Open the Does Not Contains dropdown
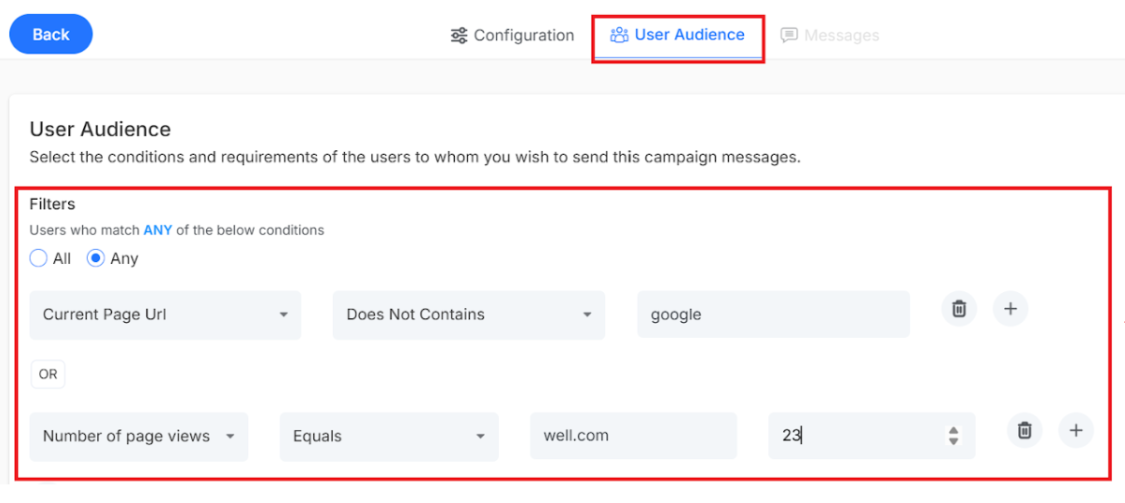 469,314
